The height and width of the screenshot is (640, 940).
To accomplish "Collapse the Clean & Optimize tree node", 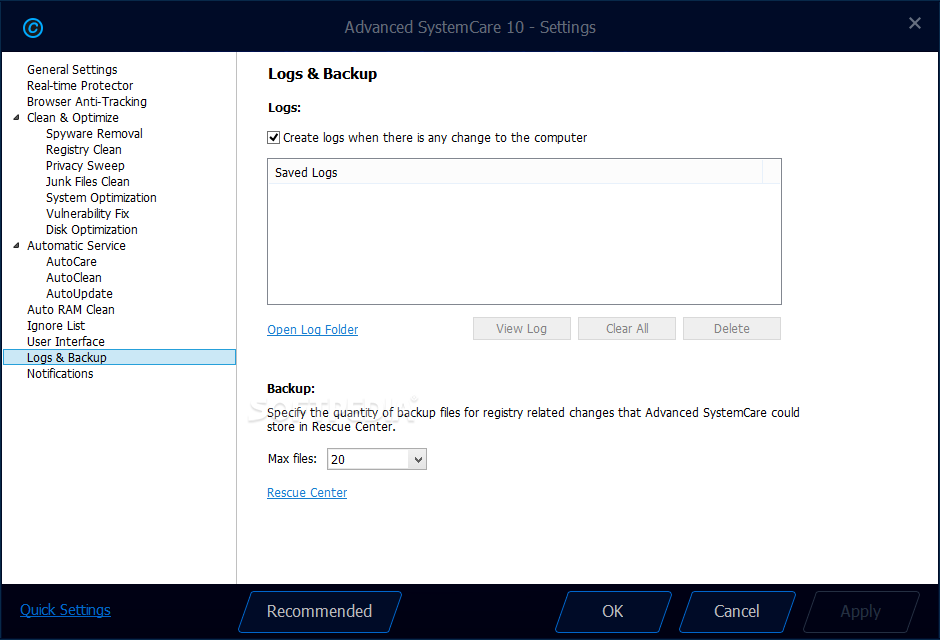I will pos(16,117).
